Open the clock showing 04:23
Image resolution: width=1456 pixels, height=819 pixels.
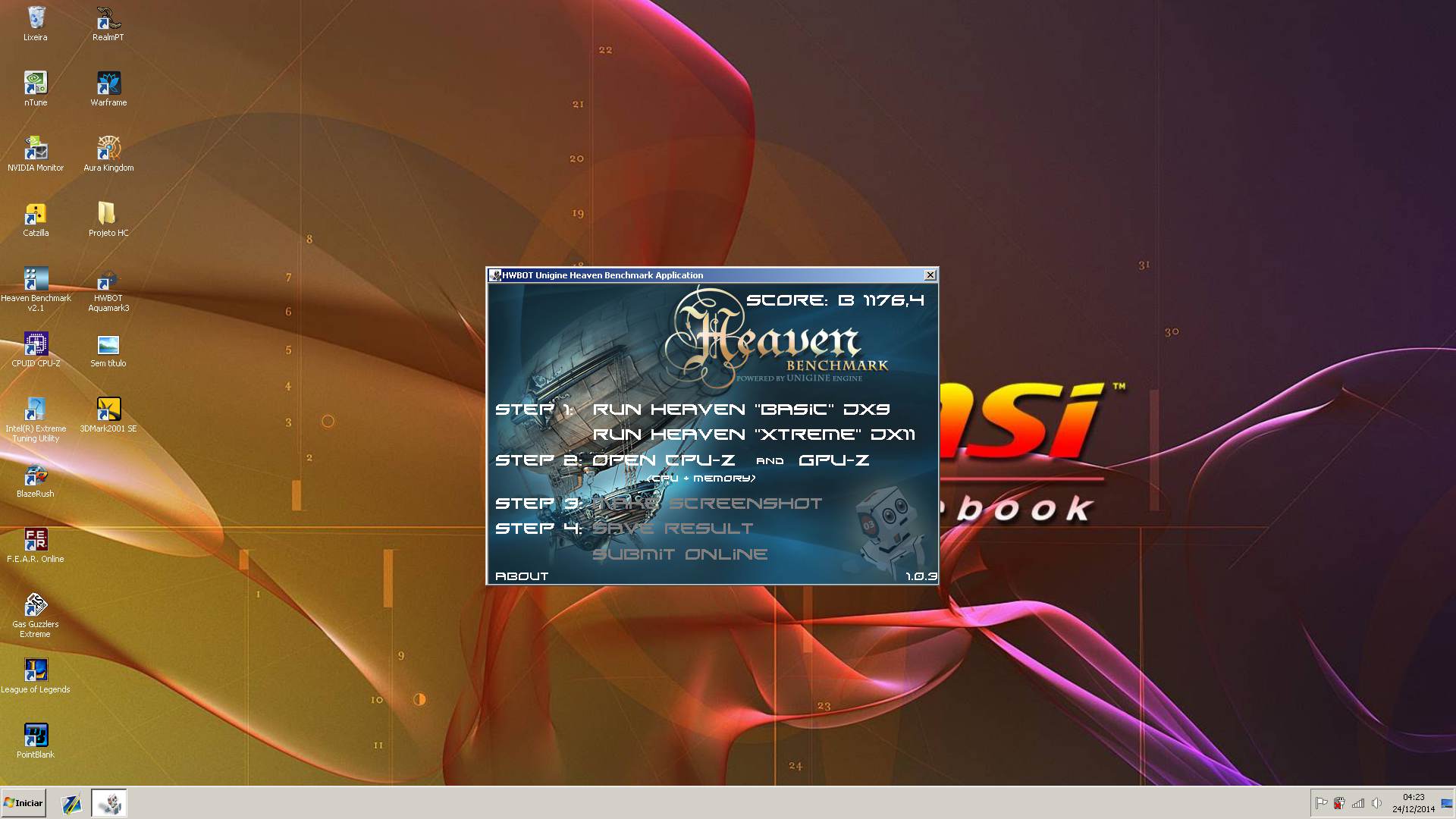[x=1414, y=803]
